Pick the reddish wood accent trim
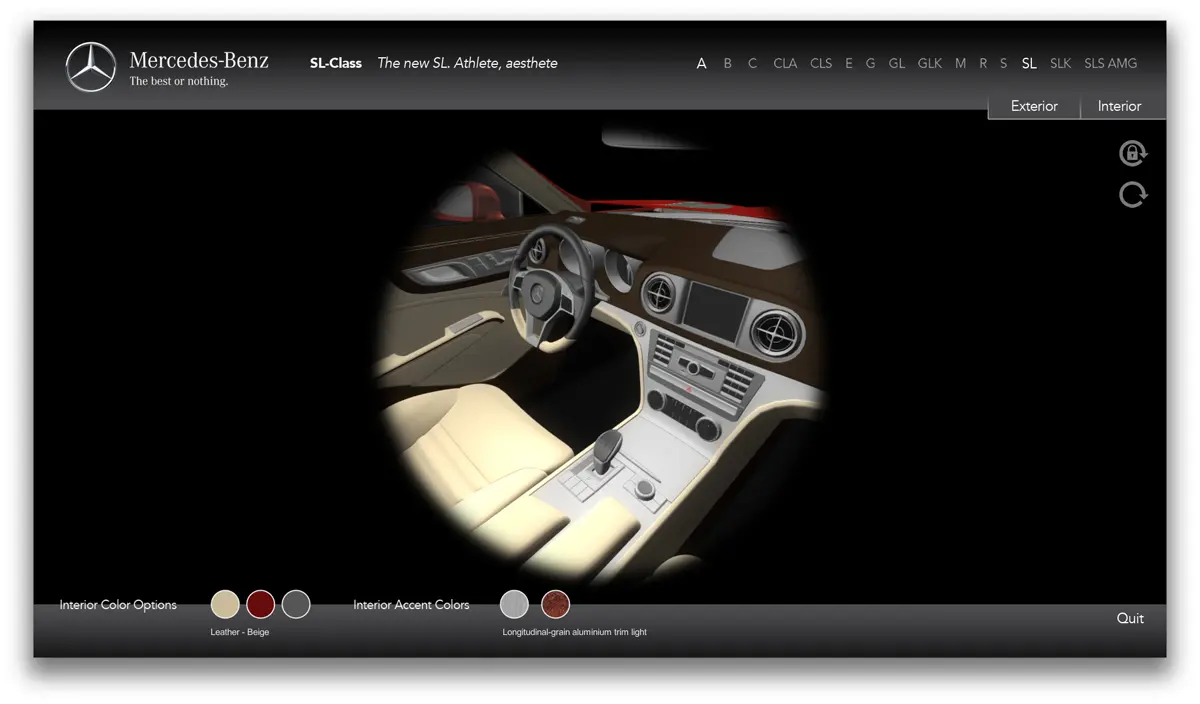 555,604
